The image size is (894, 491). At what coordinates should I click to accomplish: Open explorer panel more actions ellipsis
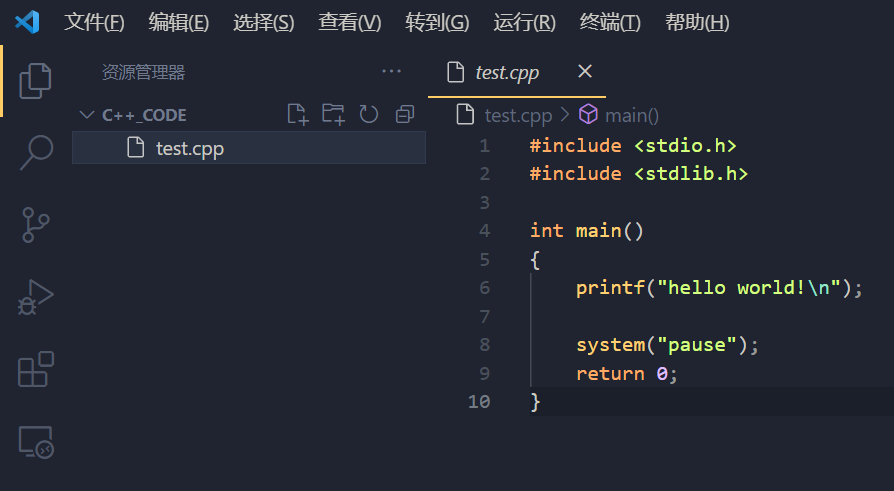tap(391, 71)
